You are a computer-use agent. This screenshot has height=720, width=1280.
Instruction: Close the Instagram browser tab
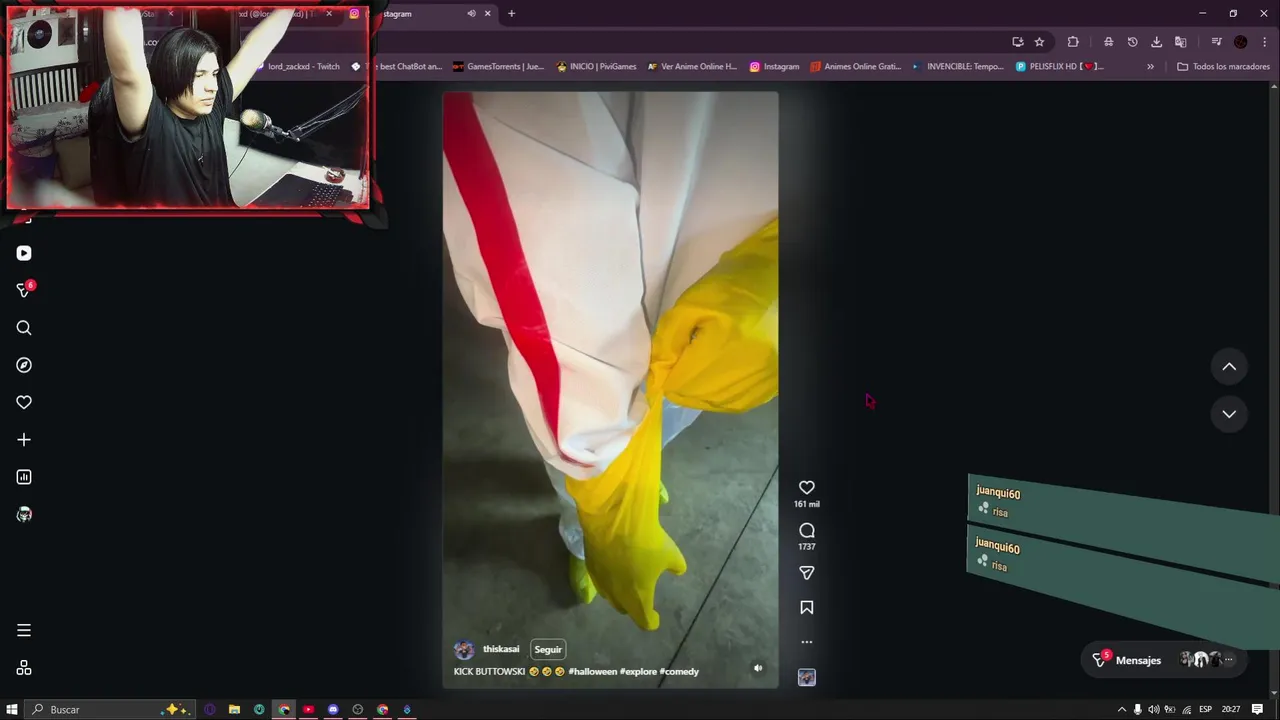coord(488,14)
